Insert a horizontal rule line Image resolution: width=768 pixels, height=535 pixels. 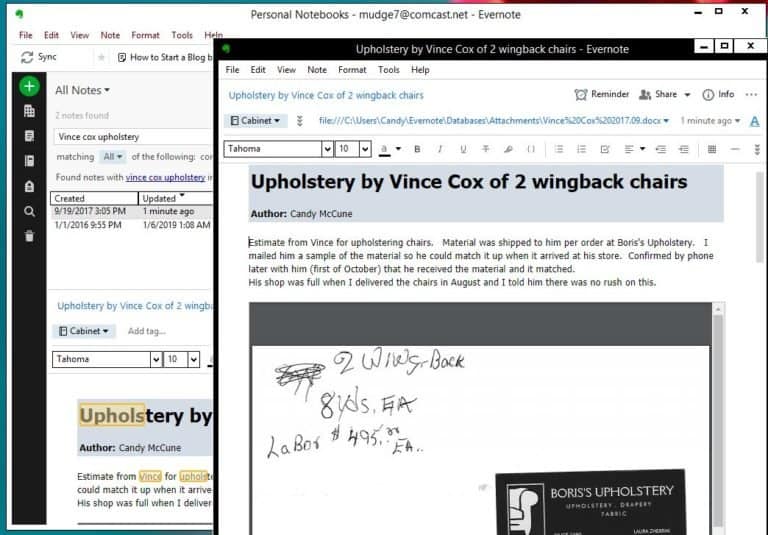(735, 149)
